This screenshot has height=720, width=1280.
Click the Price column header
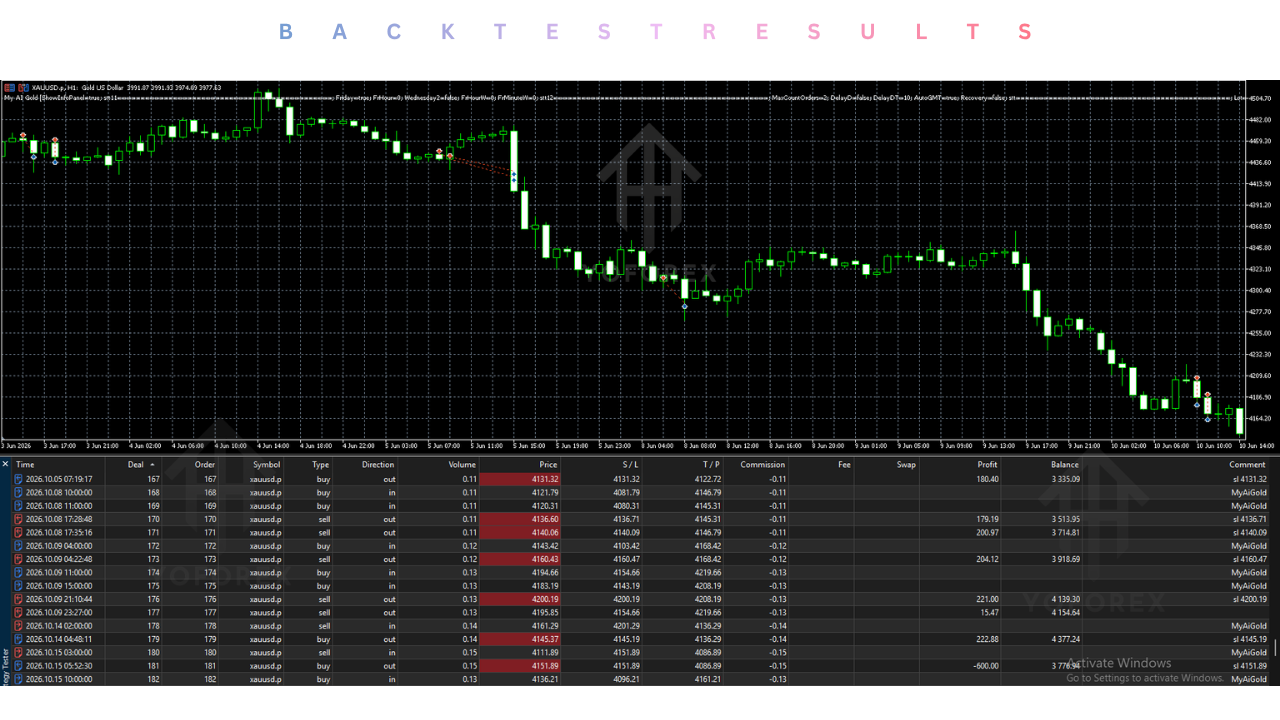pos(548,464)
